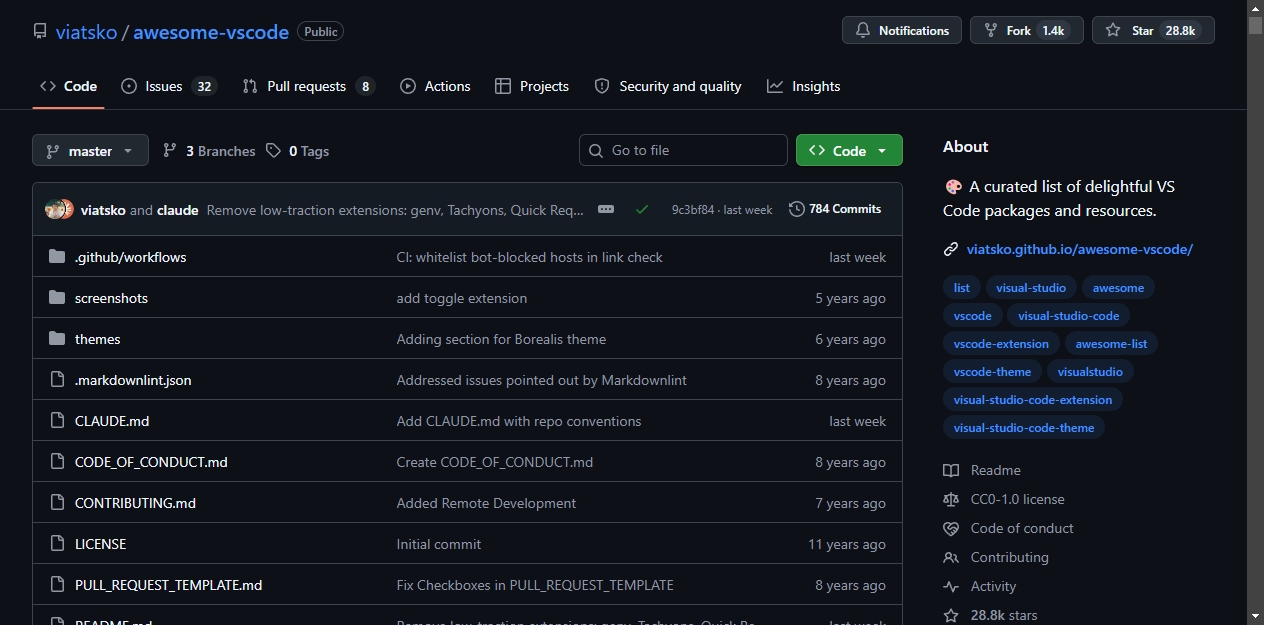Screen dimensions: 1264x625
Task: Click file icon beside CLAUDE.md
Action: [57, 421]
